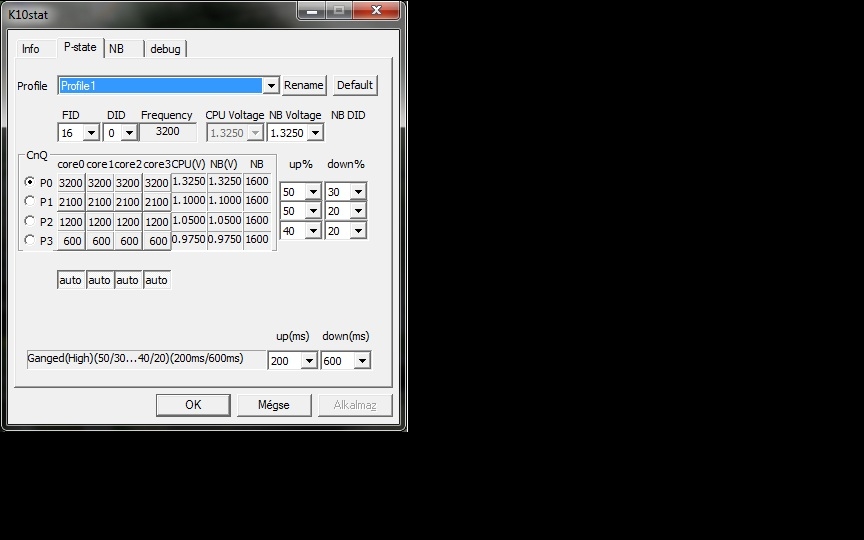Open the debug tab
864x540 pixels.
click(165, 48)
